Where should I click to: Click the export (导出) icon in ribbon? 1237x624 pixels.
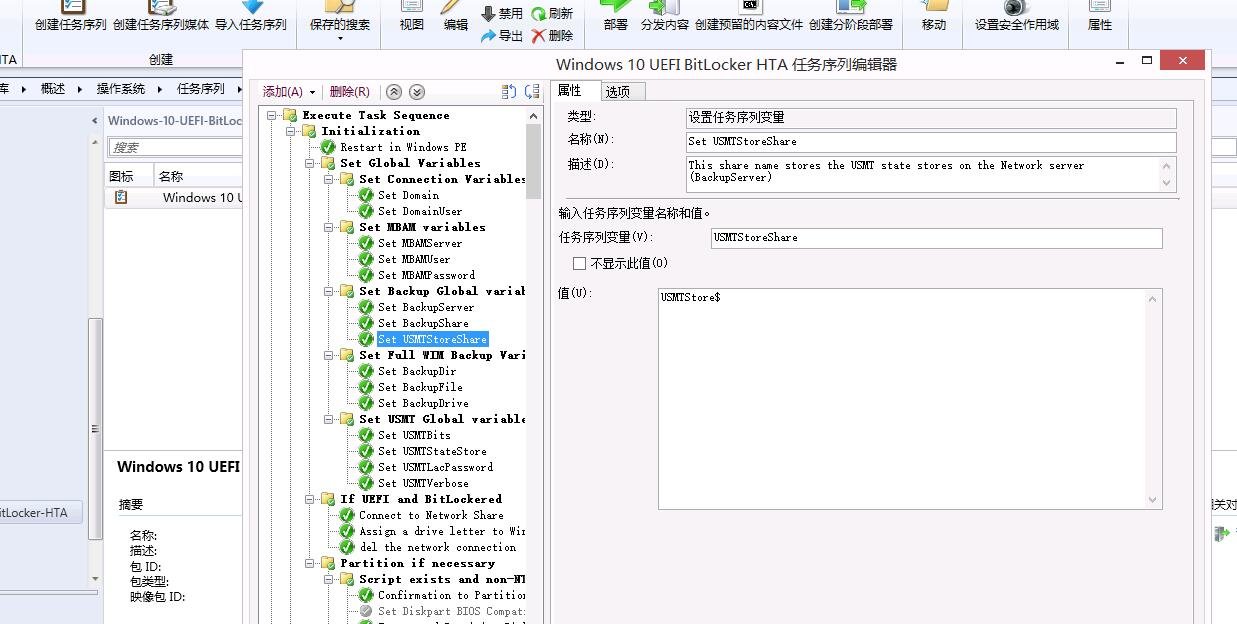click(488, 36)
